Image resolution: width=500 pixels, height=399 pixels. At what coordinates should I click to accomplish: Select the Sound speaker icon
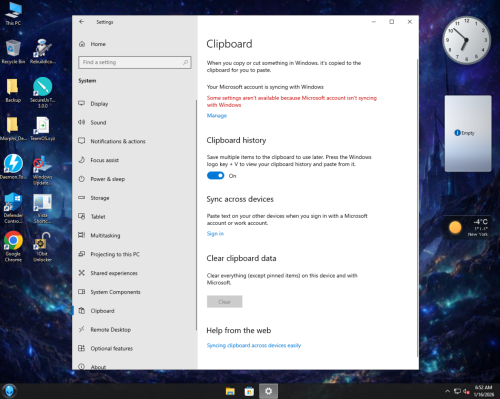pyautogui.click(x=82, y=122)
